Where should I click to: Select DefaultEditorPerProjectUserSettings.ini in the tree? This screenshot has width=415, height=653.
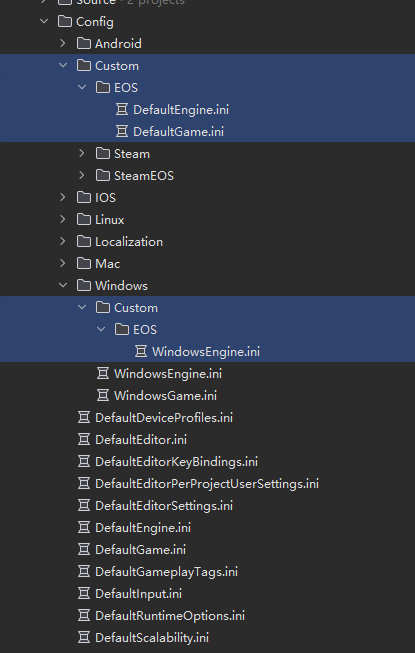(x=207, y=484)
